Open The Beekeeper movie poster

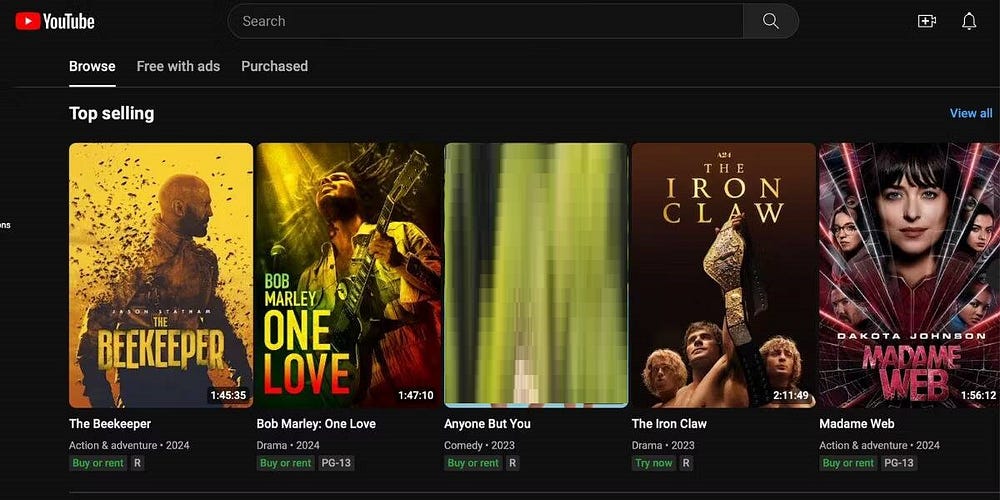tap(161, 275)
